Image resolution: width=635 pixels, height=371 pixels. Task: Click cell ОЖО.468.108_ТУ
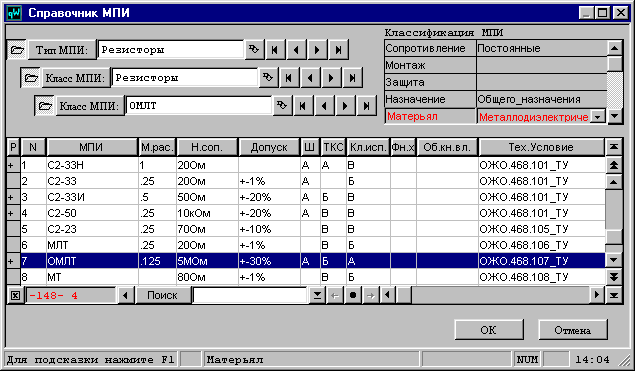point(541,277)
